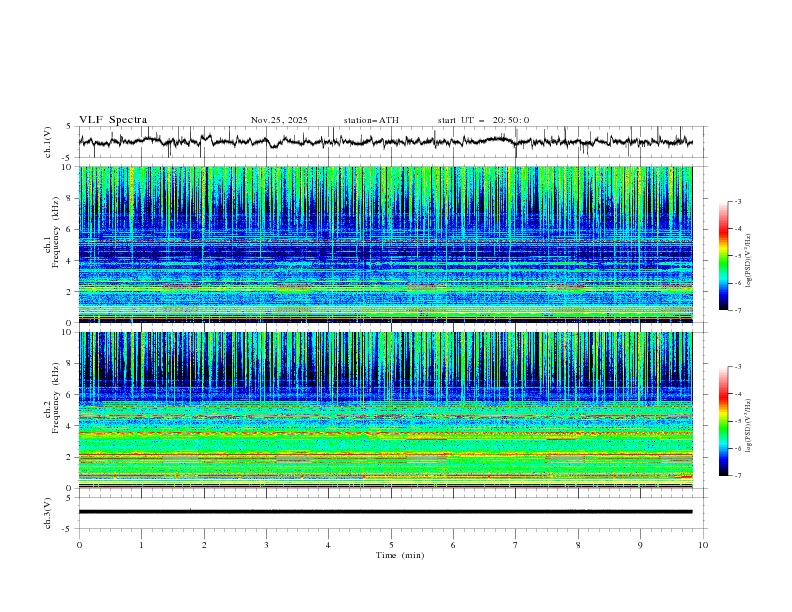Click the "ch.1(V)" axis label
This screenshot has height=612, width=792.
(x=48, y=142)
